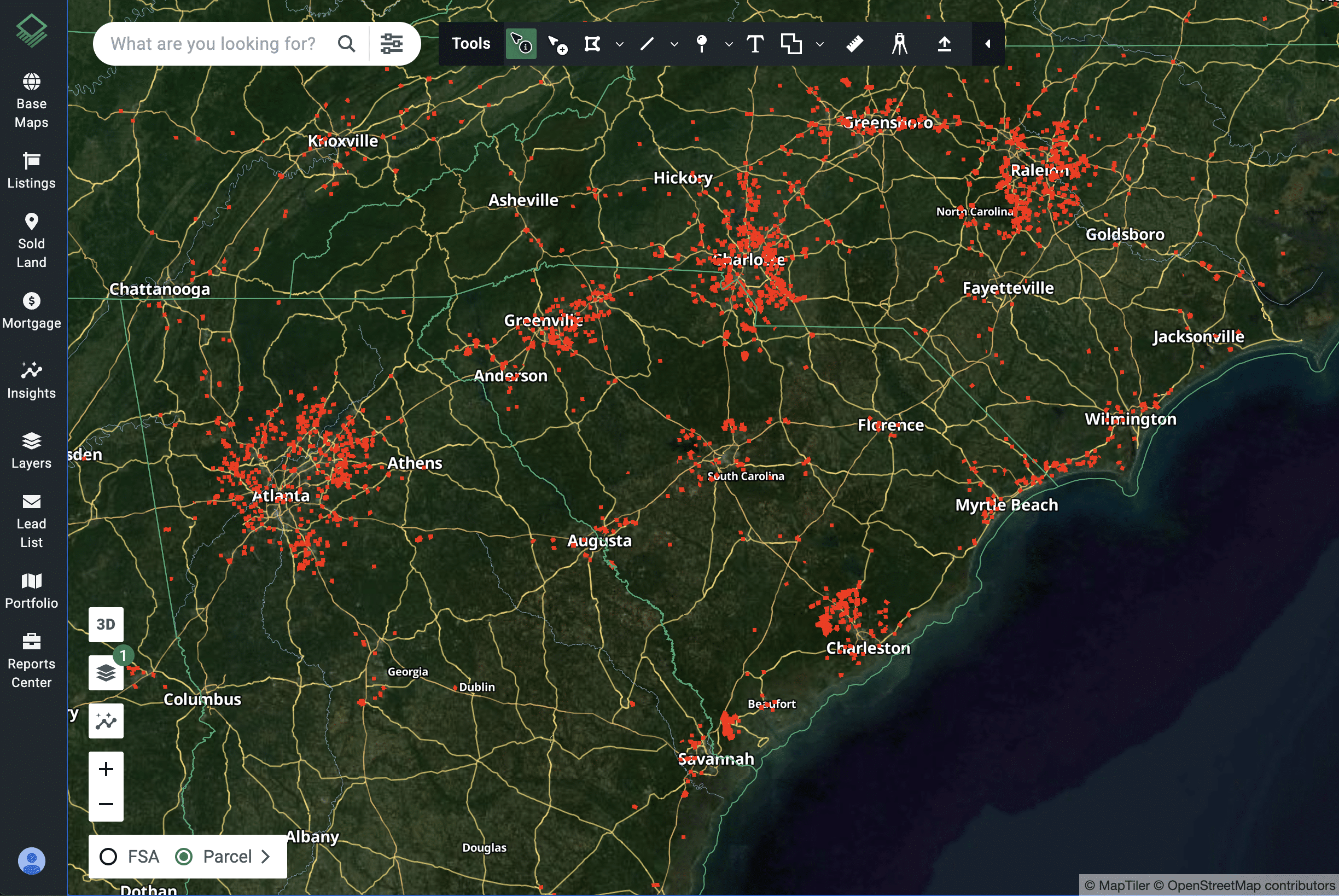
Task: Open the Reports Center
Action: tap(31, 658)
